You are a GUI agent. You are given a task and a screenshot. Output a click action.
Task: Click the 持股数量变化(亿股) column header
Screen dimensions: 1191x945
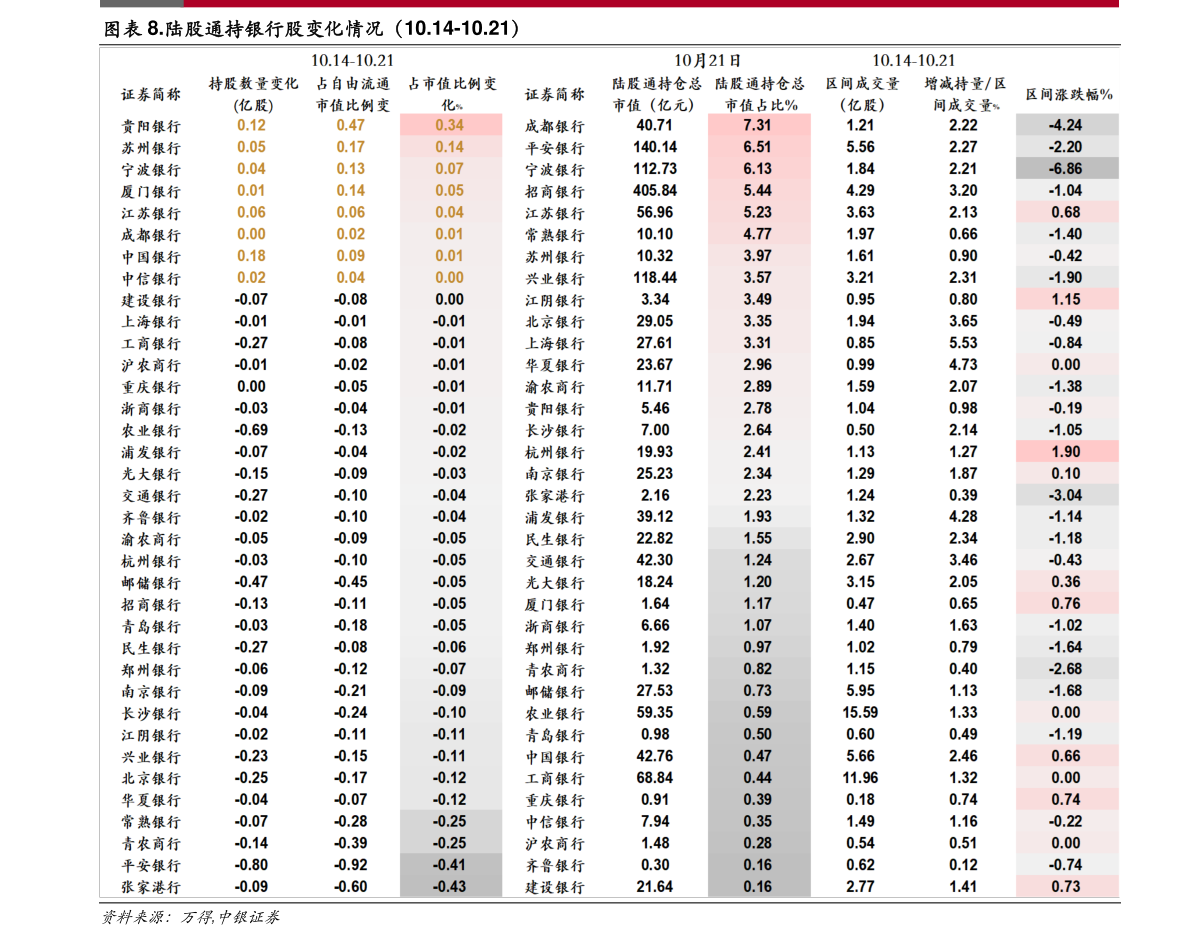pos(253,94)
